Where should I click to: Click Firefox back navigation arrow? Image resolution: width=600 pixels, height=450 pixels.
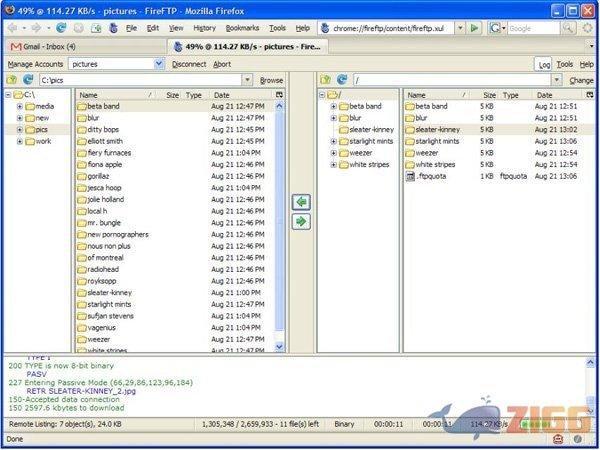click(x=13, y=28)
